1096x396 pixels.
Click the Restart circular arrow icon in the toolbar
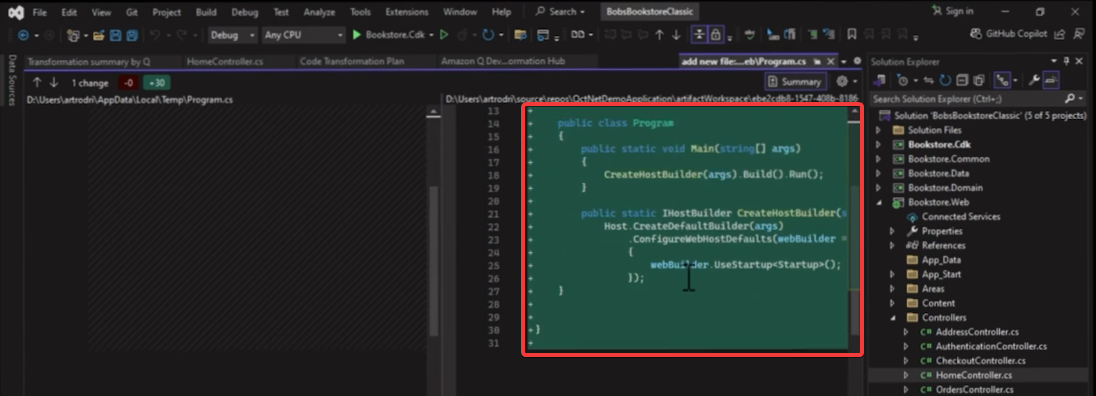488,35
